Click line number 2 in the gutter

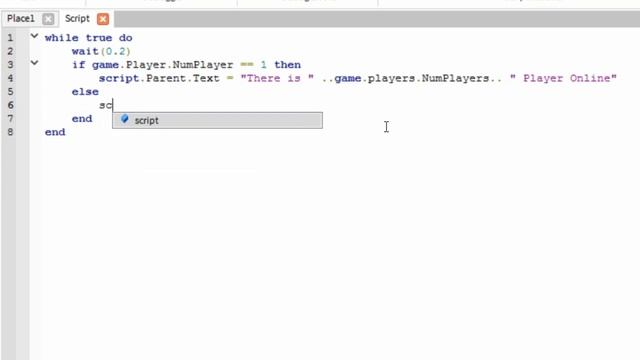[x=10, y=51]
